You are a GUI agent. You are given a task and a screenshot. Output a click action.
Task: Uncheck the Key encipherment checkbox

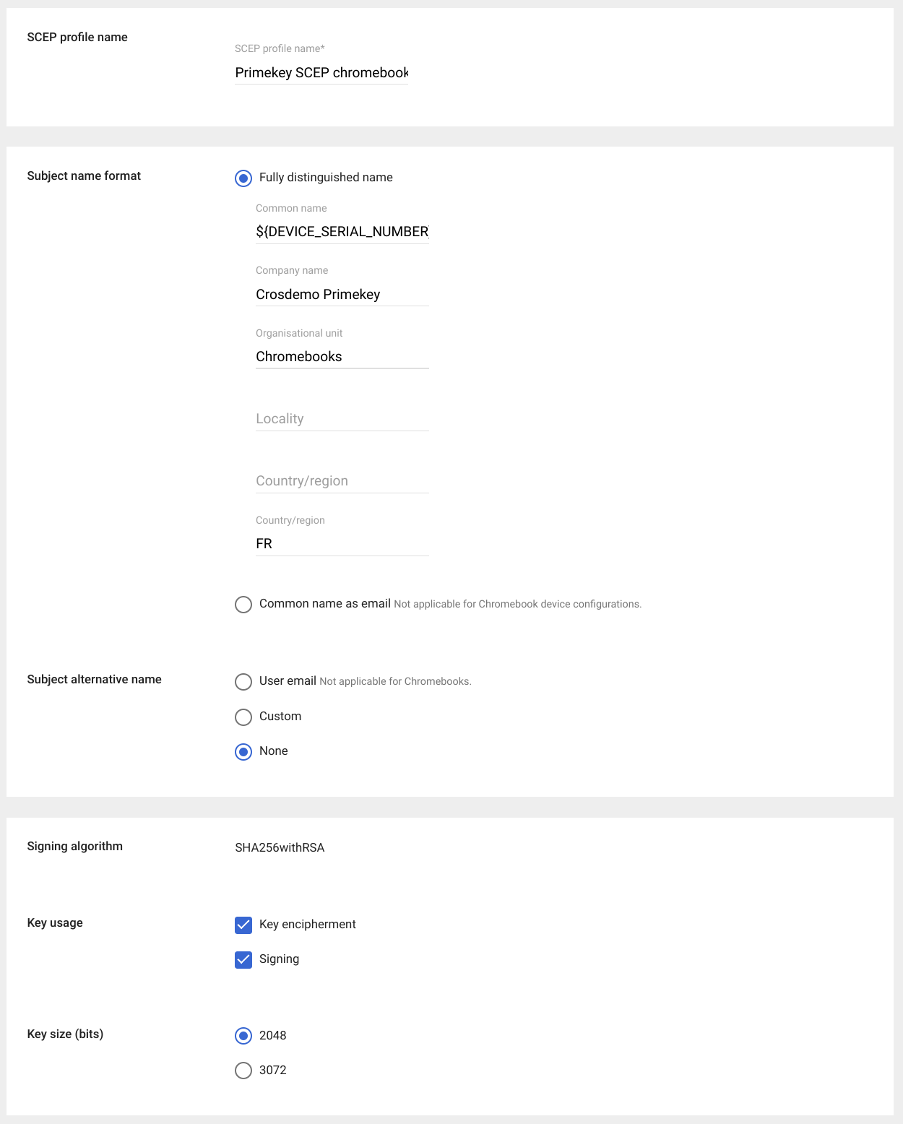pyautogui.click(x=243, y=925)
